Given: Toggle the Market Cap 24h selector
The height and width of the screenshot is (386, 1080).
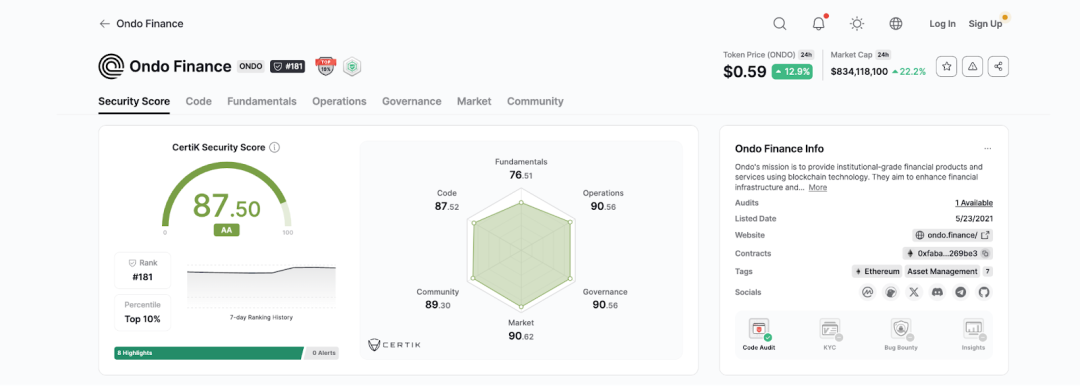Looking at the screenshot, I should tap(883, 54).
